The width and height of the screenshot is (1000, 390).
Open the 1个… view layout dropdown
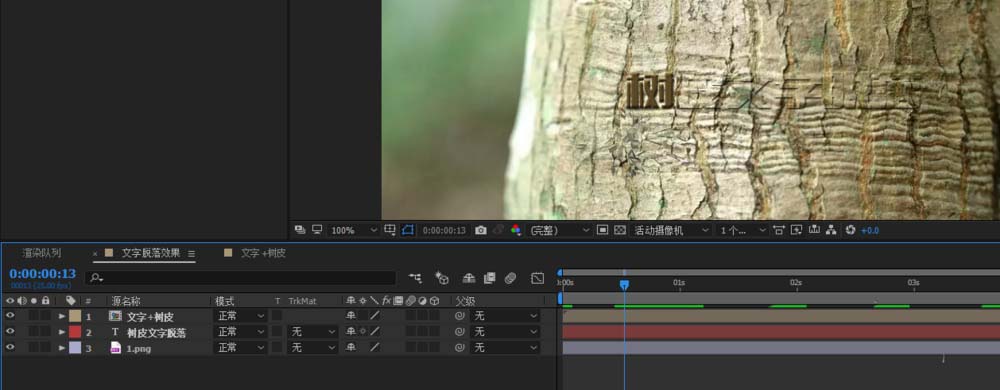tap(742, 230)
